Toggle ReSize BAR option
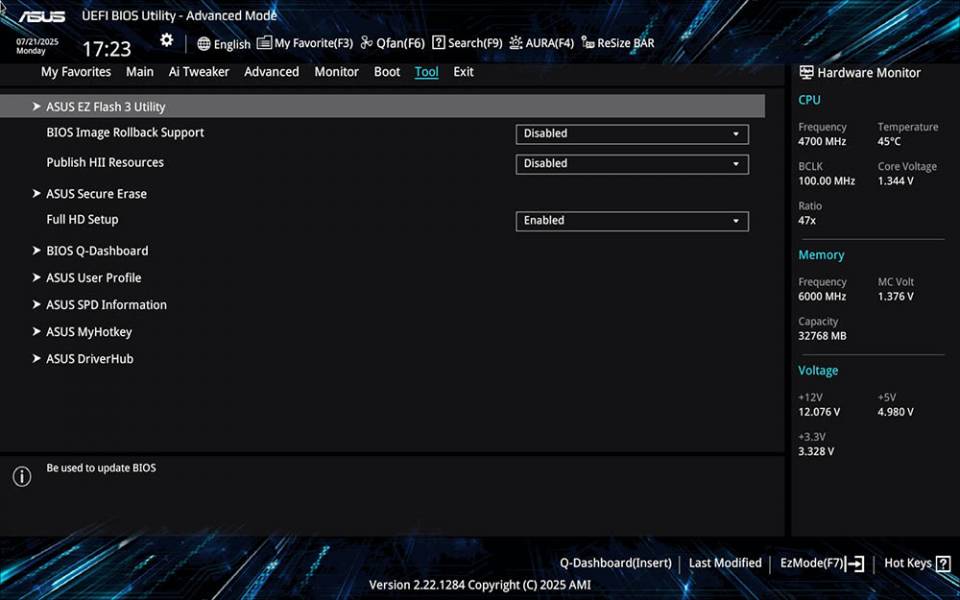The width and height of the screenshot is (960, 600). (x=618, y=43)
